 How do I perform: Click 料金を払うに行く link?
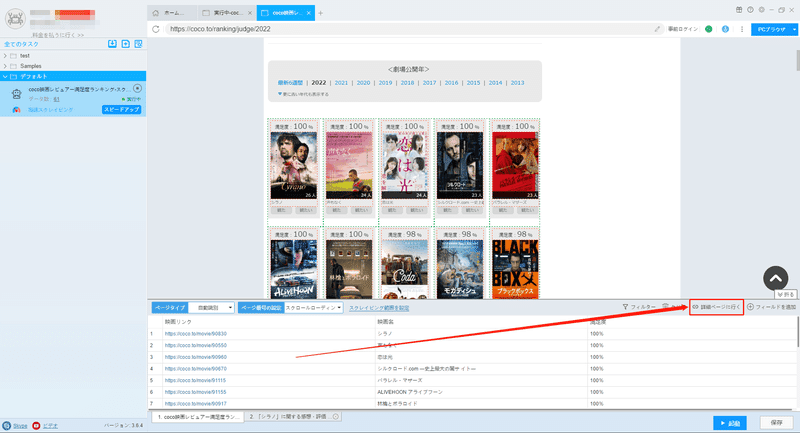pyautogui.click(x=58, y=35)
